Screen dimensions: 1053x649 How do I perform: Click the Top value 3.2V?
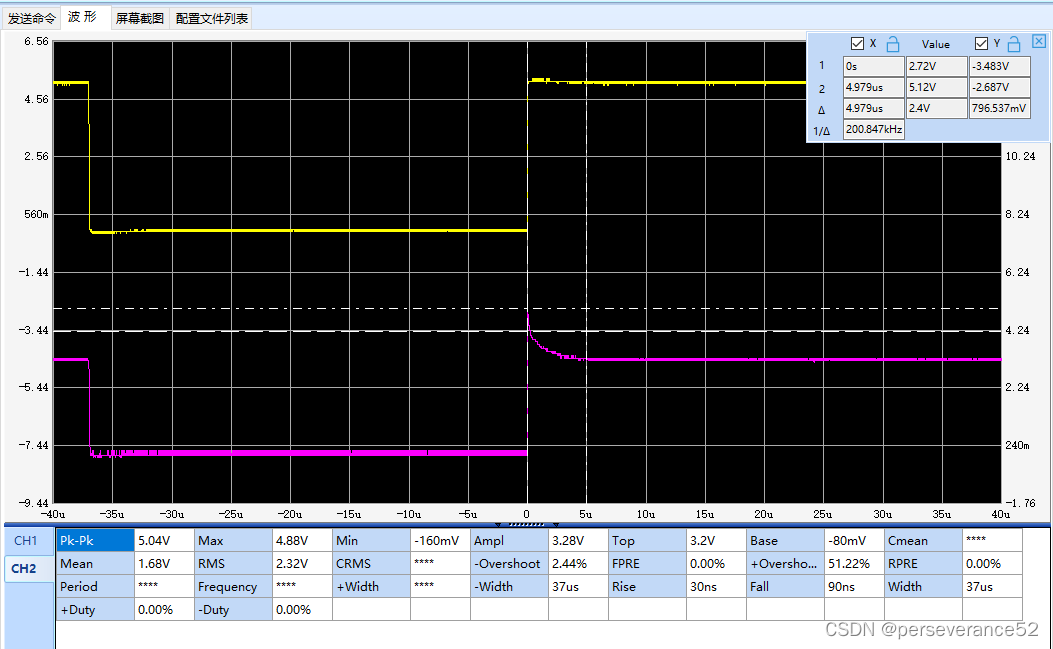pyautogui.click(x=716, y=540)
